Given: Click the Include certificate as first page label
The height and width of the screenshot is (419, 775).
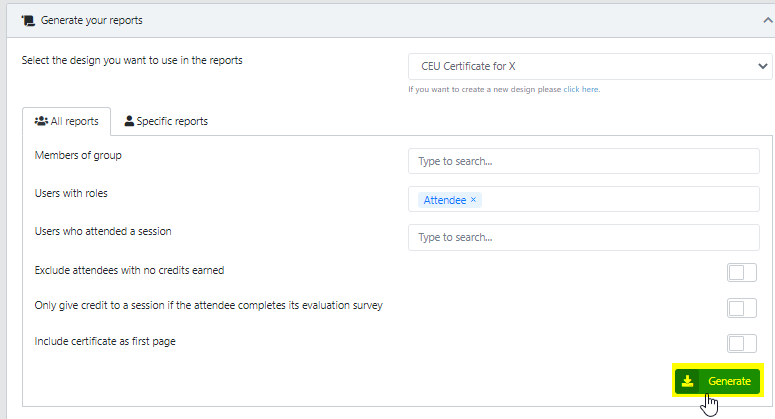Looking at the screenshot, I should click(x=105, y=342).
